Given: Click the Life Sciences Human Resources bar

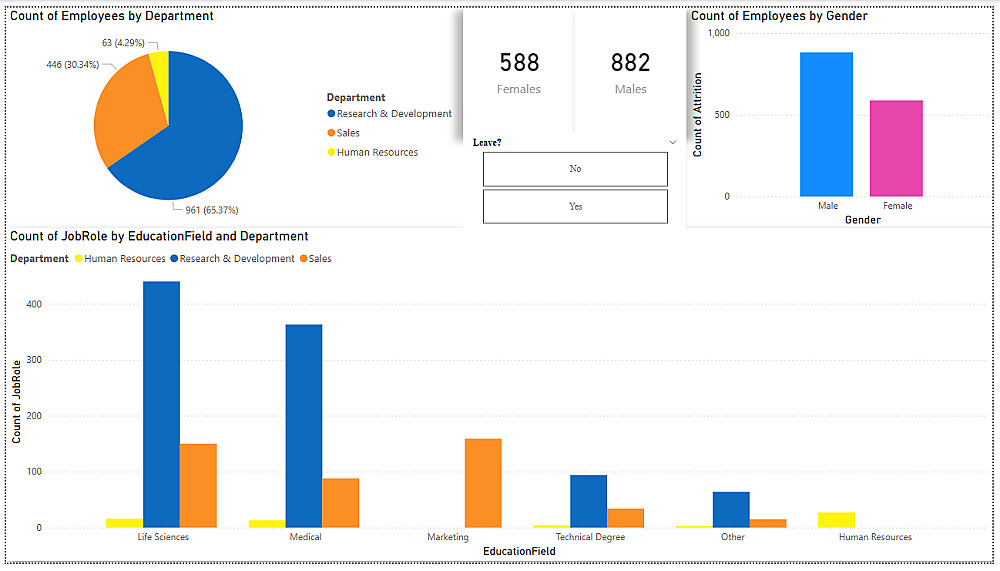Looking at the screenshot, I should click(x=124, y=523).
